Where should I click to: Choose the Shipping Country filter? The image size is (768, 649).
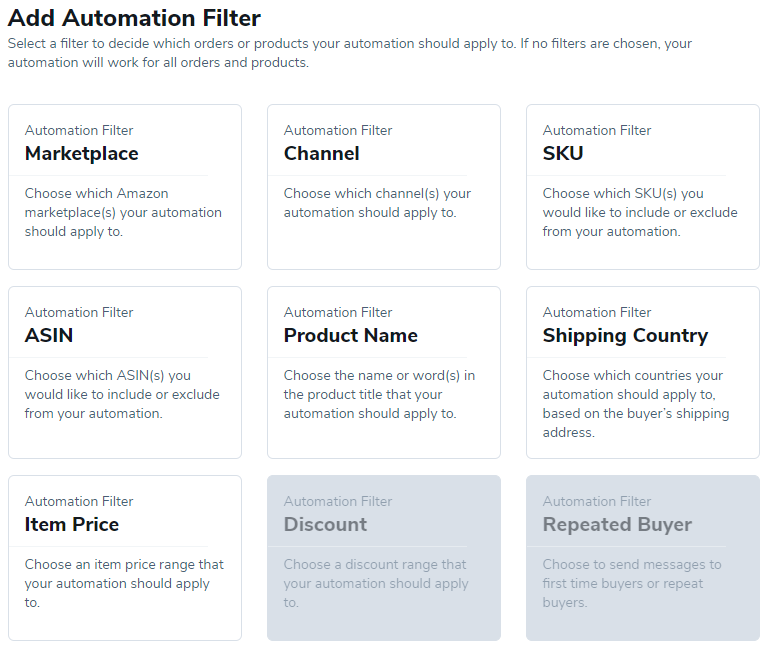click(x=643, y=372)
